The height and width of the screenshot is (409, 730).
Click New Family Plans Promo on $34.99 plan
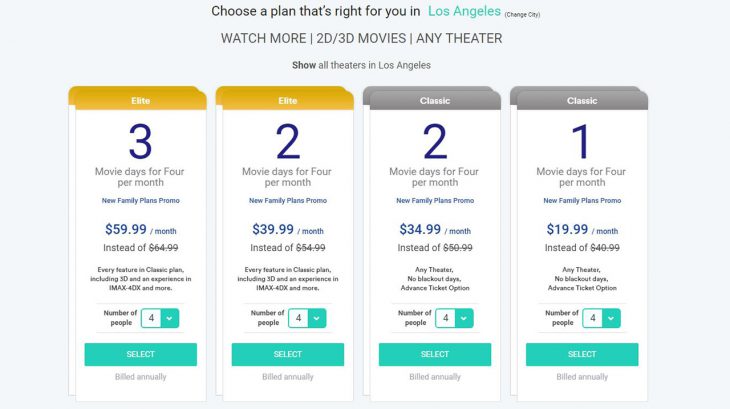pyautogui.click(x=435, y=201)
